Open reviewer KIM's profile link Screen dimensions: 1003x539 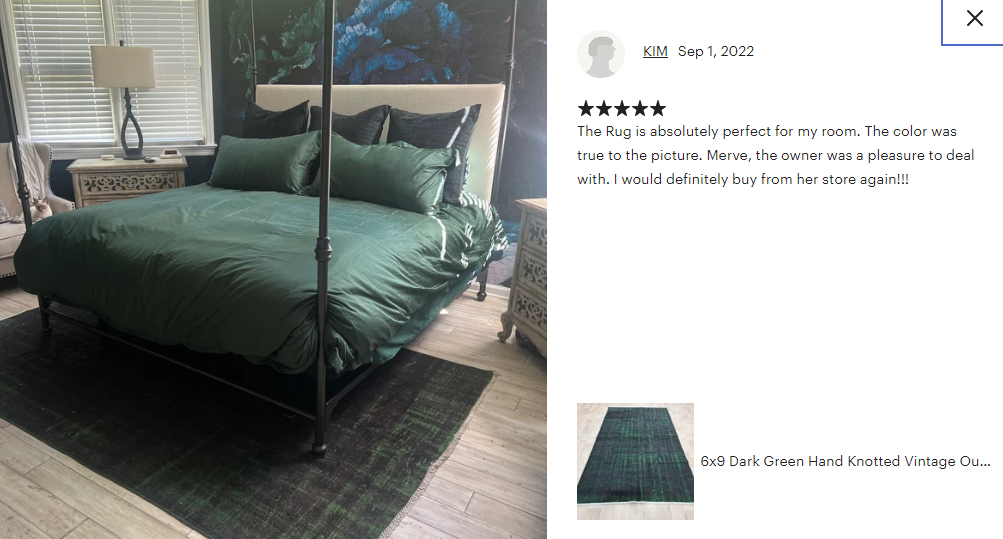pyautogui.click(x=655, y=51)
